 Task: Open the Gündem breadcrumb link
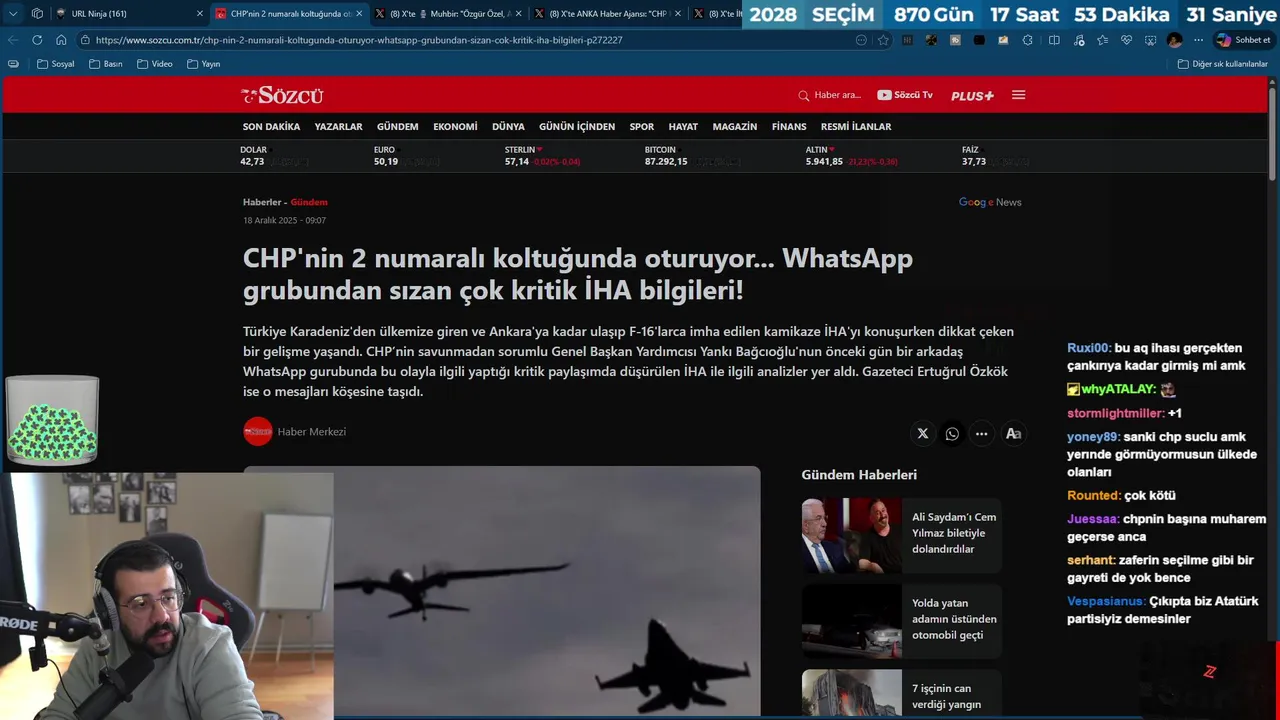point(309,202)
